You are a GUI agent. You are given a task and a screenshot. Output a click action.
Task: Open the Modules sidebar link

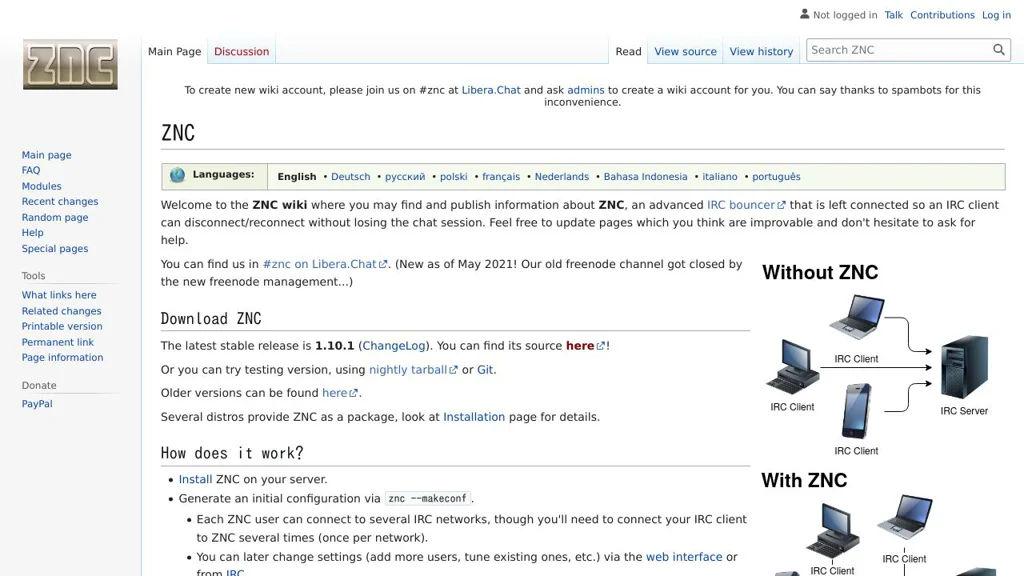pos(41,186)
